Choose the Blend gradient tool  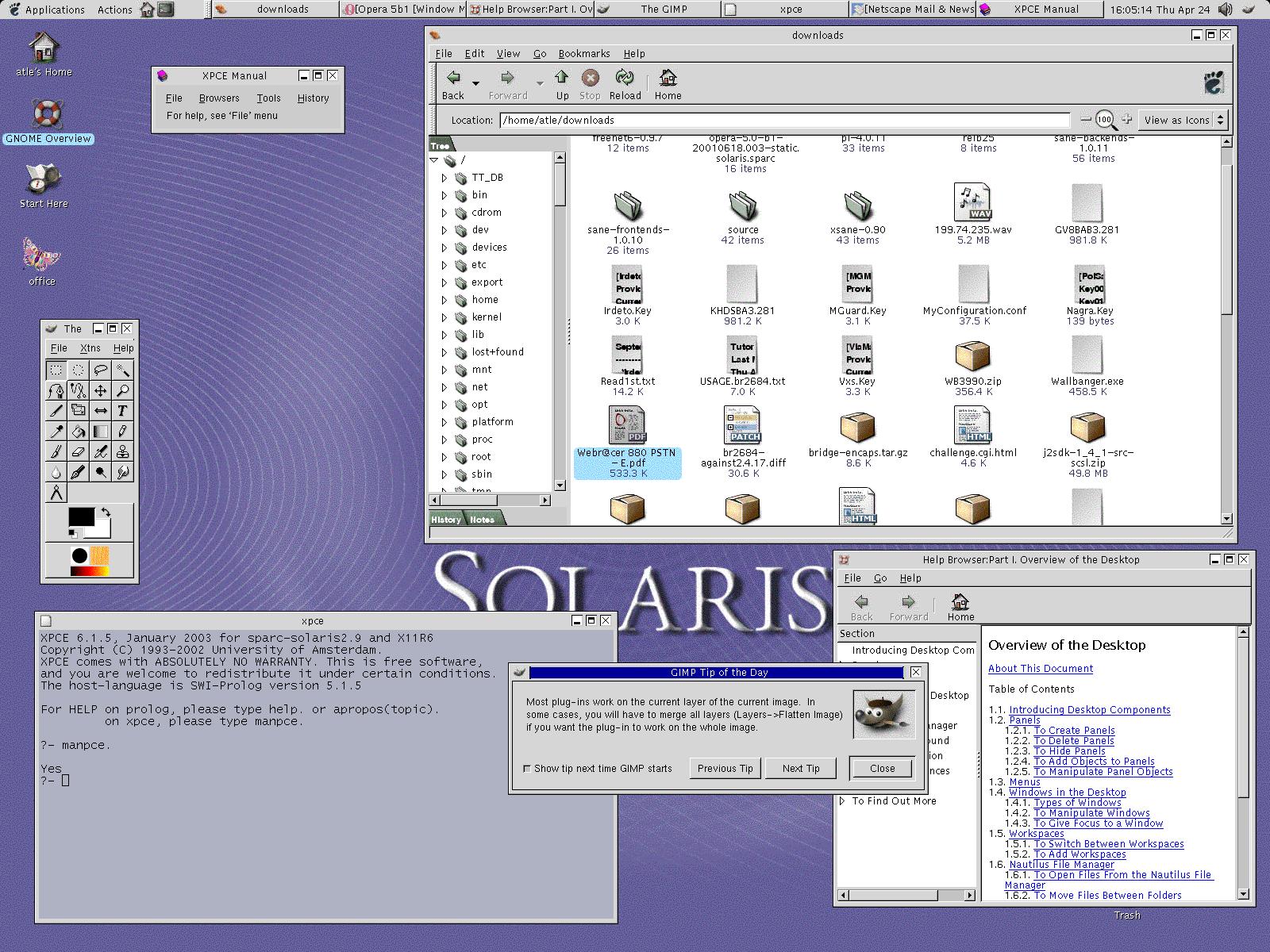click(x=100, y=432)
